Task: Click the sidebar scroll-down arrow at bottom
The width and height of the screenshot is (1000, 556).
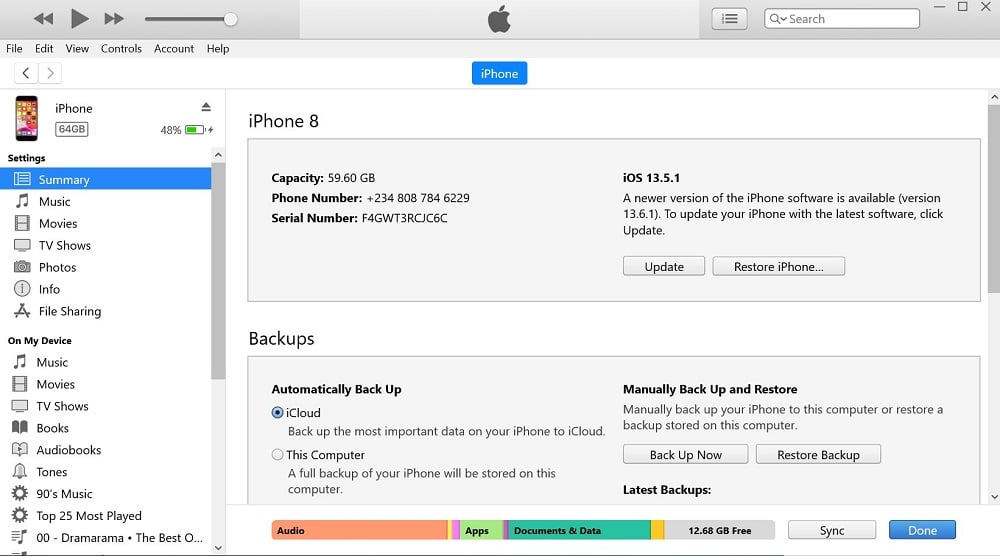Action: pos(218,548)
